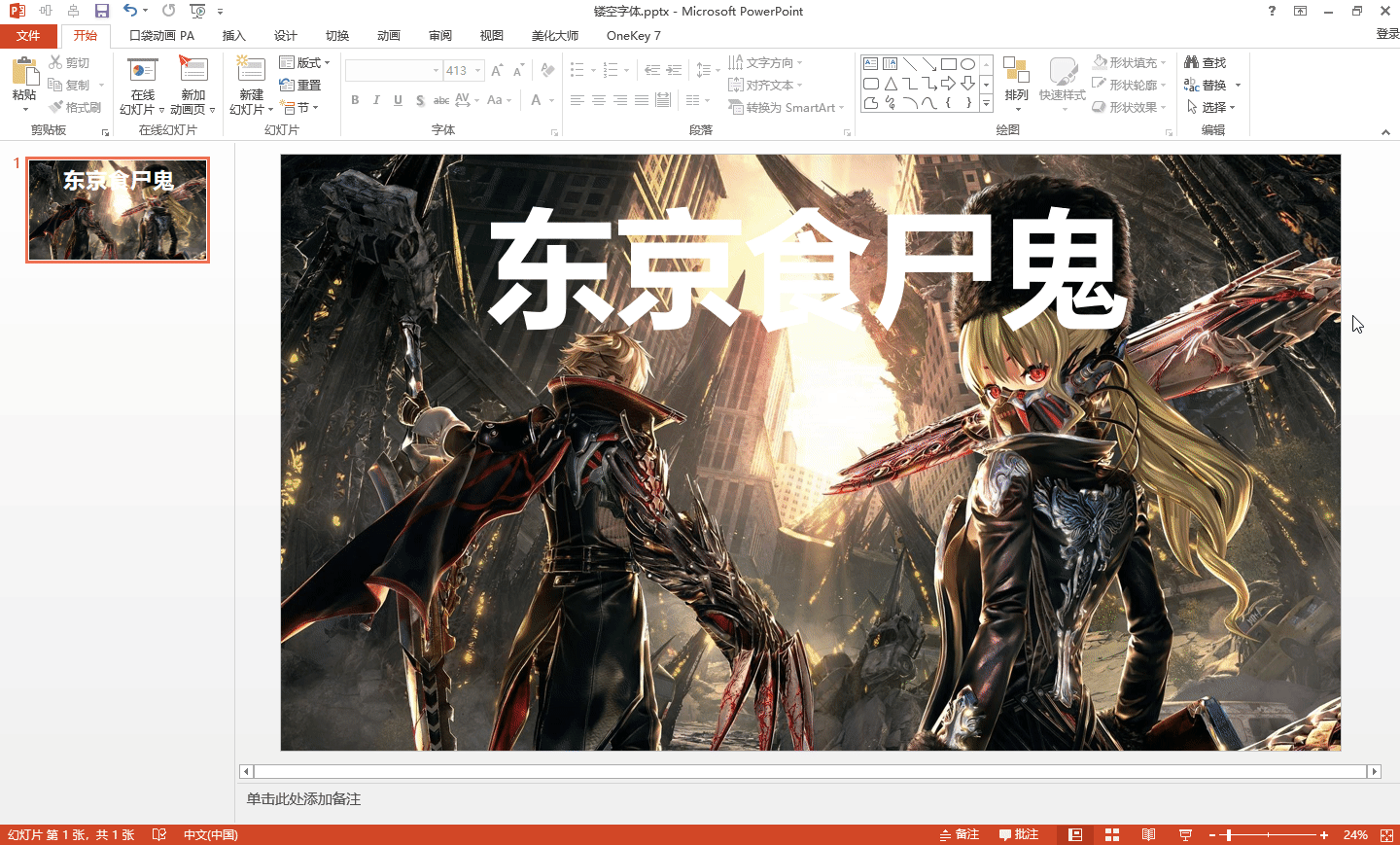Switch to the 设计 Design tab

point(286,36)
